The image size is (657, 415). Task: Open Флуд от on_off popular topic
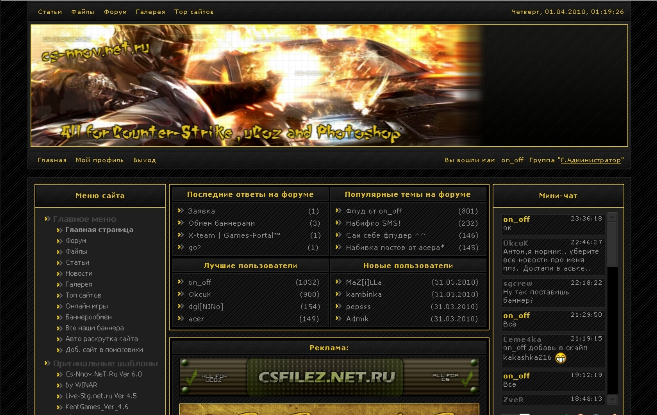pyautogui.click(x=374, y=211)
